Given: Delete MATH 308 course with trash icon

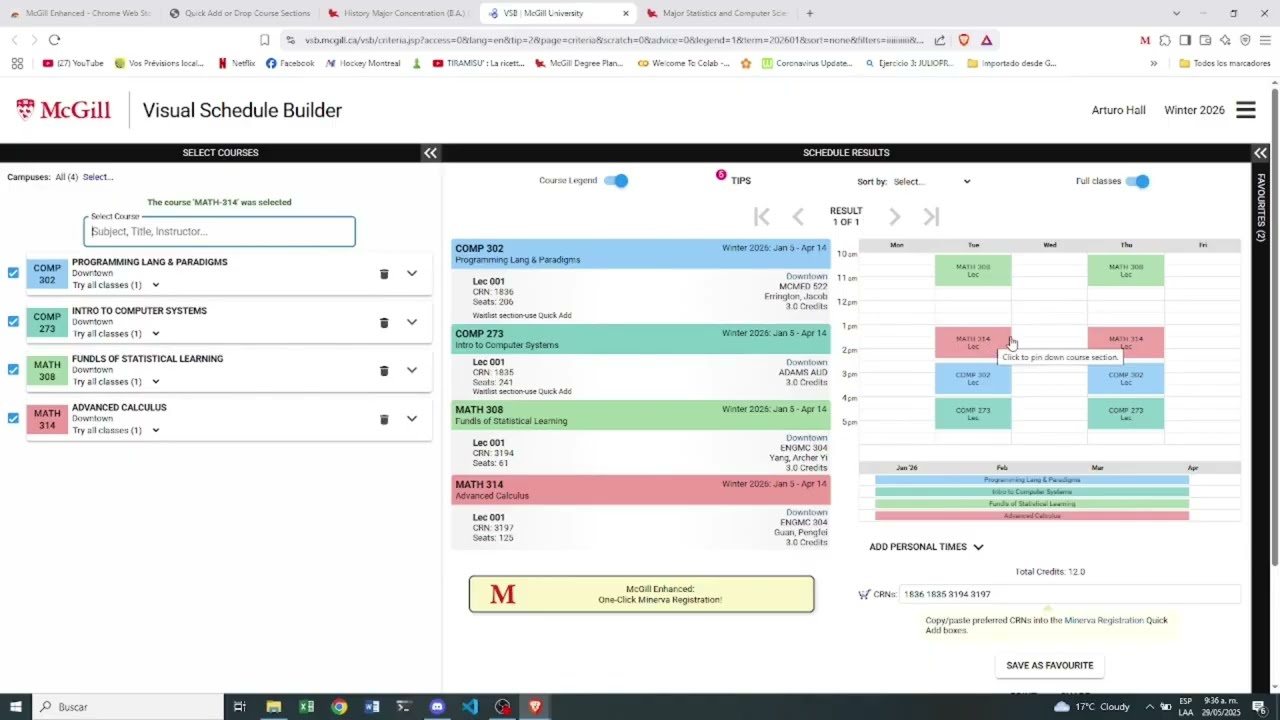Looking at the screenshot, I should pyautogui.click(x=384, y=371).
